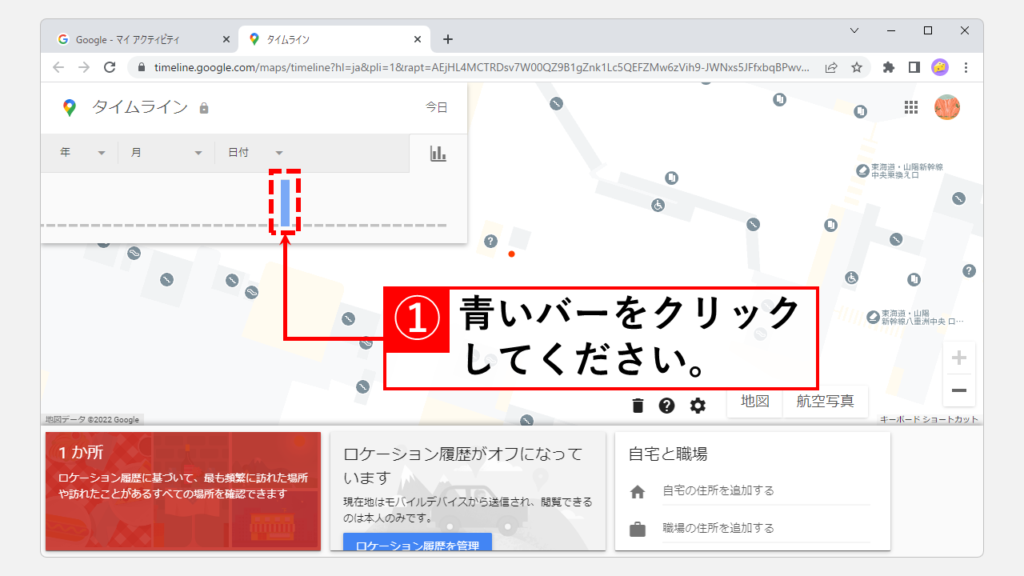Click the trash delete icon on map

point(638,405)
